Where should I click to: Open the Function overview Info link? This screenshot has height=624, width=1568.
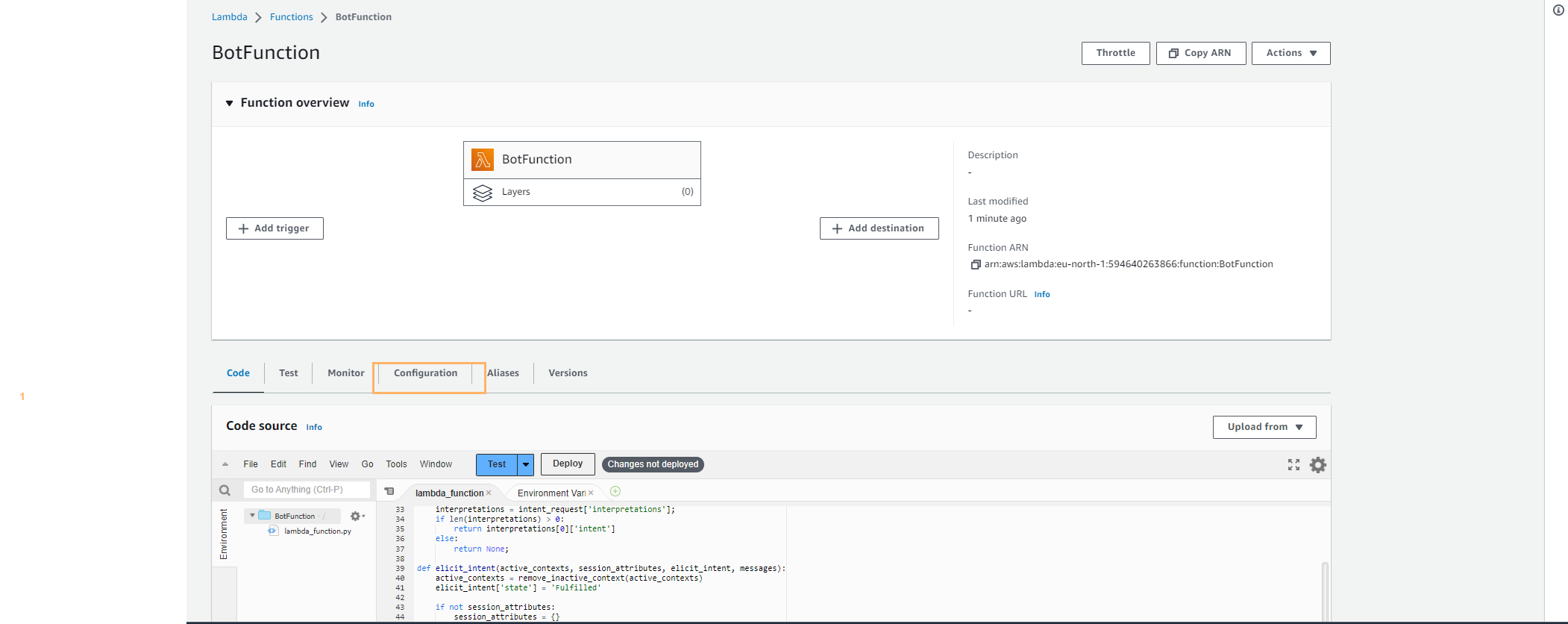pyautogui.click(x=366, y=104)
